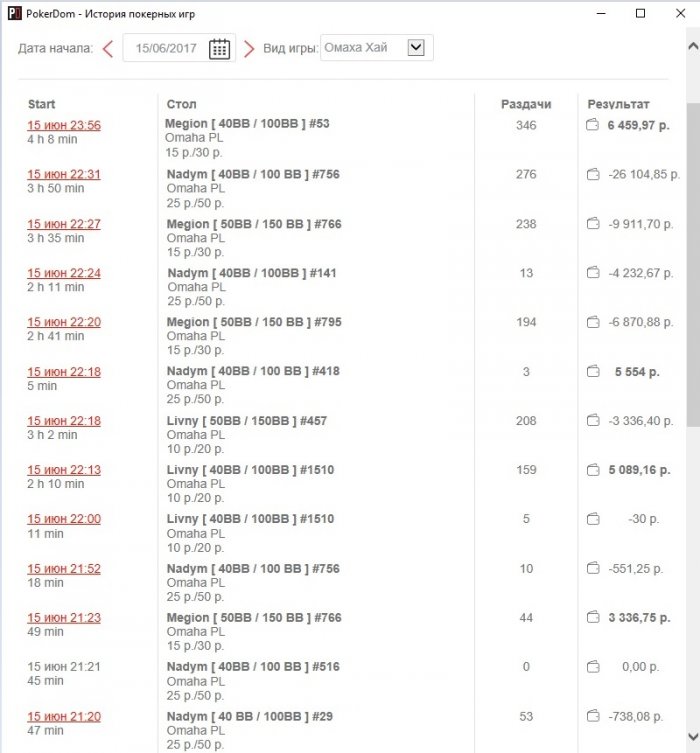The height and width of the screenshot is (753, 700).
Task: Go to previous date with left arrow
Action: pyautogui.click(x=109, y=49)
